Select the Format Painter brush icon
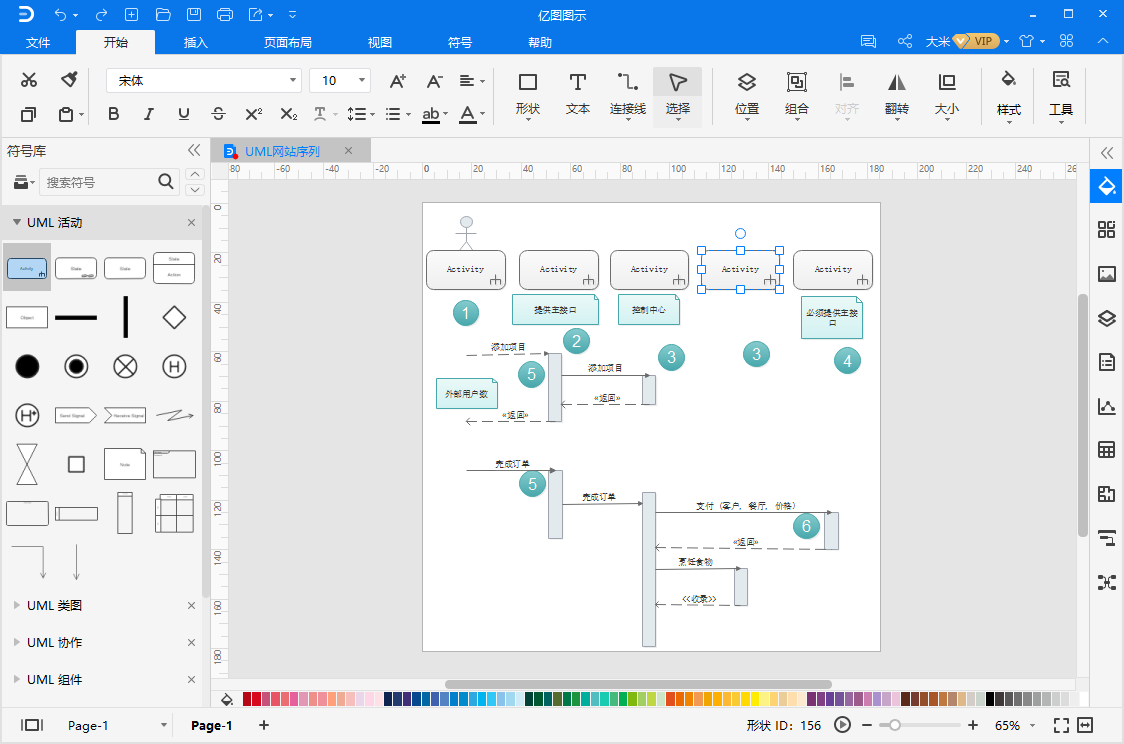Screen dimensions: 1124x744 [69, 80]
